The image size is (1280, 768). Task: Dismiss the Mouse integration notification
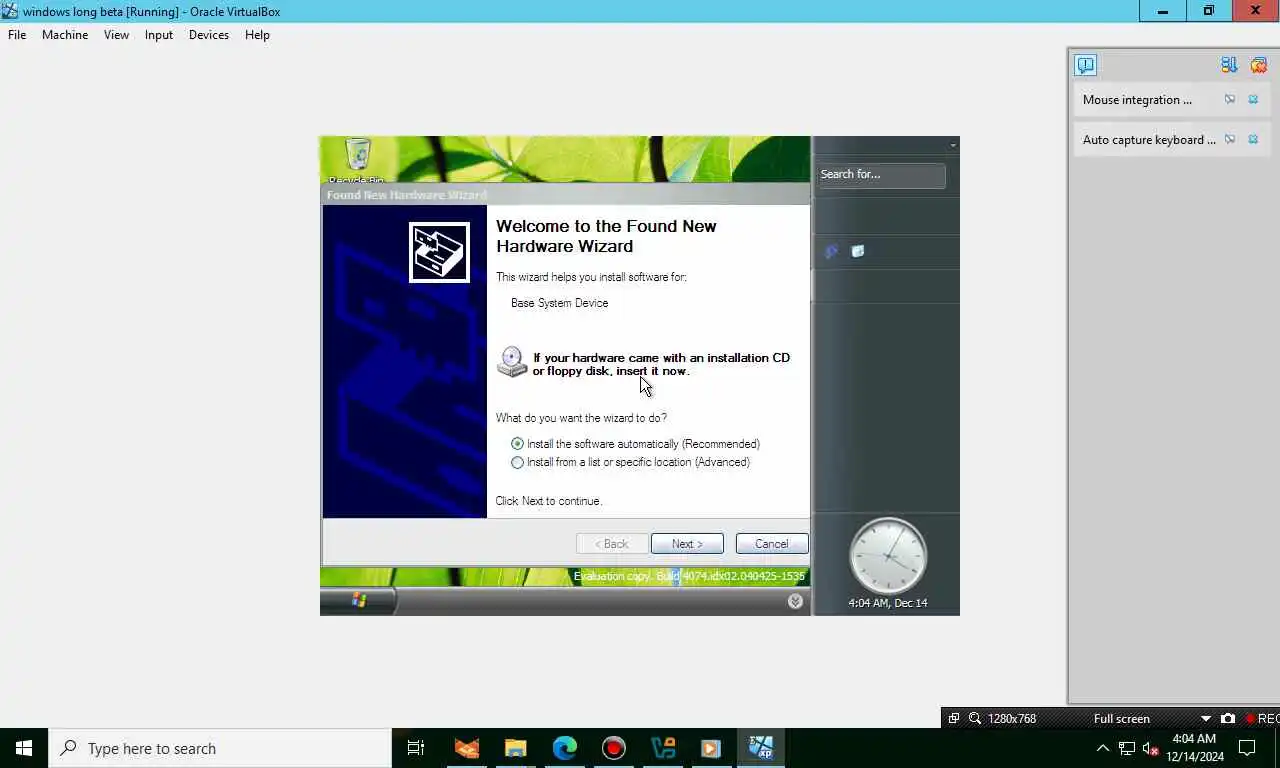[1253, 100]
